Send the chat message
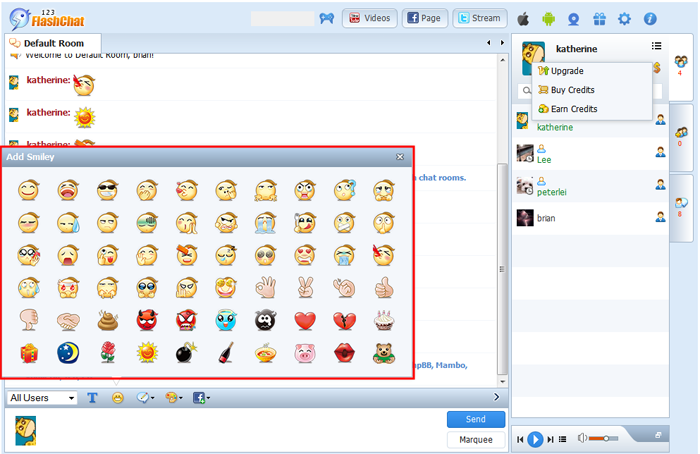 (475, 419)
